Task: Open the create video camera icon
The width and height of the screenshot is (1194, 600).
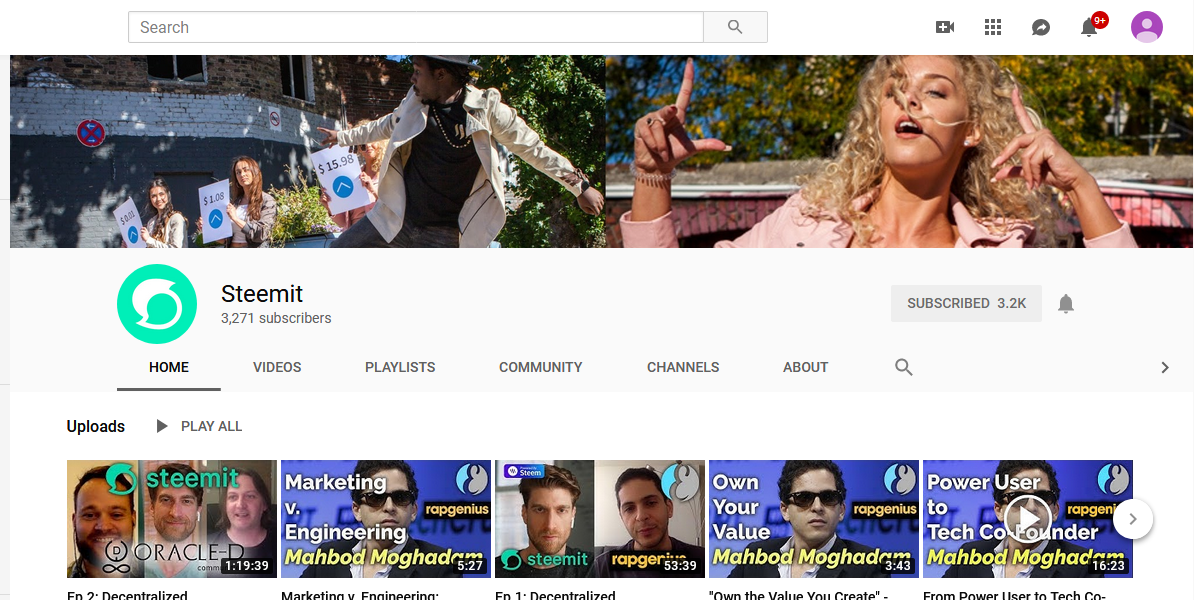Action: 945,27
